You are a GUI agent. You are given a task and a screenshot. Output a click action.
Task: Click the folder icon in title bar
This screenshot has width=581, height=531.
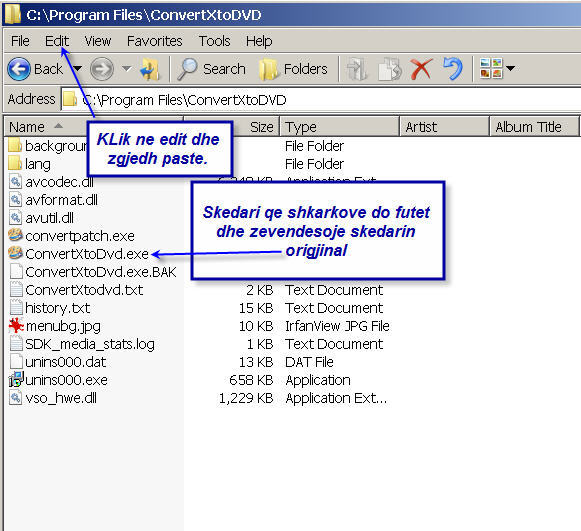pyautogui.click(x=12, y=14)
